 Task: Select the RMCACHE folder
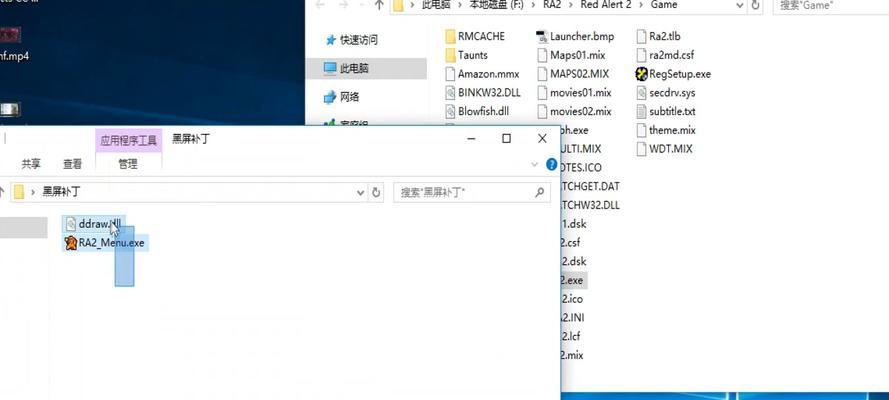[475, 36]
